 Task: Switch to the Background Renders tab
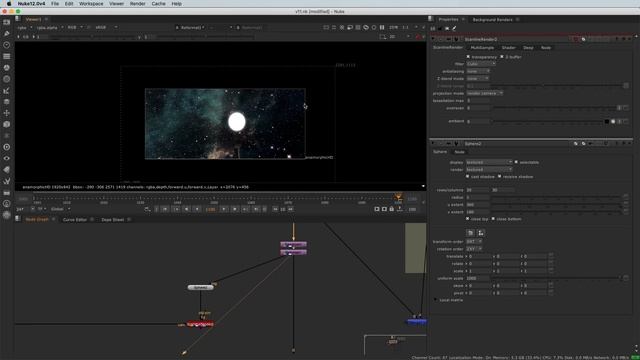(492, 20)
